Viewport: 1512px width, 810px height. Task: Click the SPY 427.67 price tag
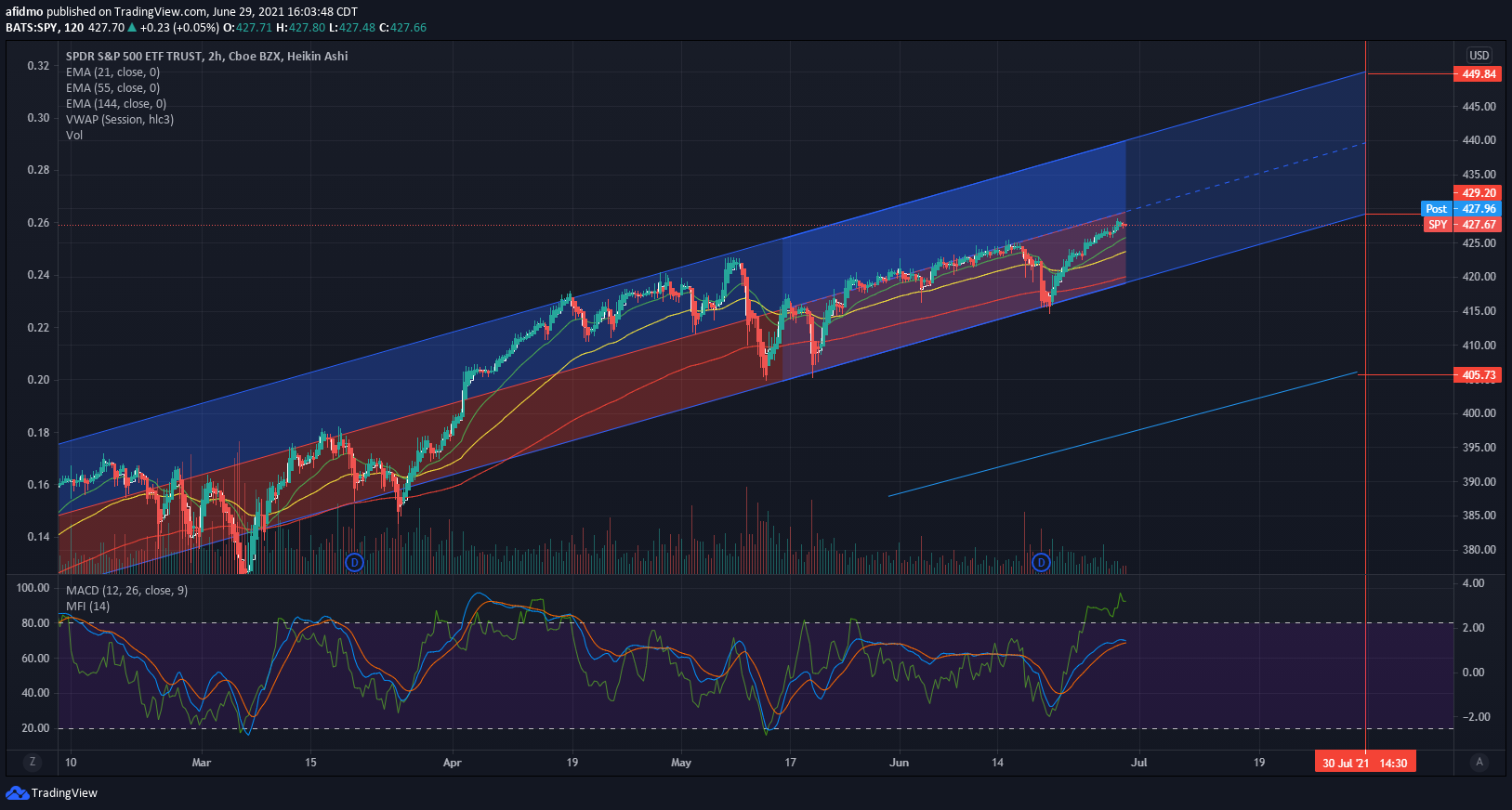click(1462, 225)
